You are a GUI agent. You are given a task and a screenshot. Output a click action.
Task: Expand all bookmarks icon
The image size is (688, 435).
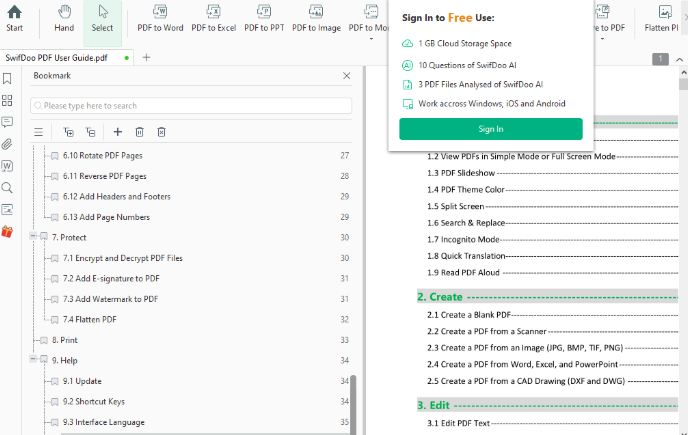pos(68,132)
